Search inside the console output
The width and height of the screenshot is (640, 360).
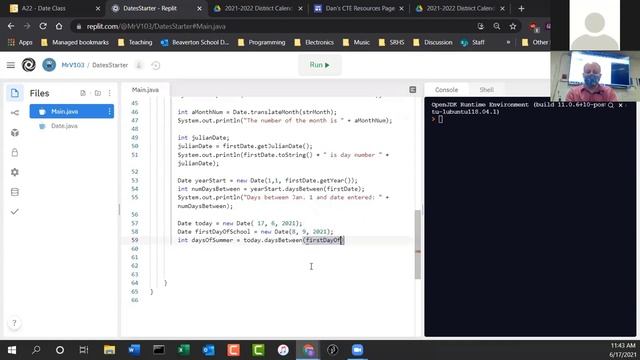(x=611, y=105)
